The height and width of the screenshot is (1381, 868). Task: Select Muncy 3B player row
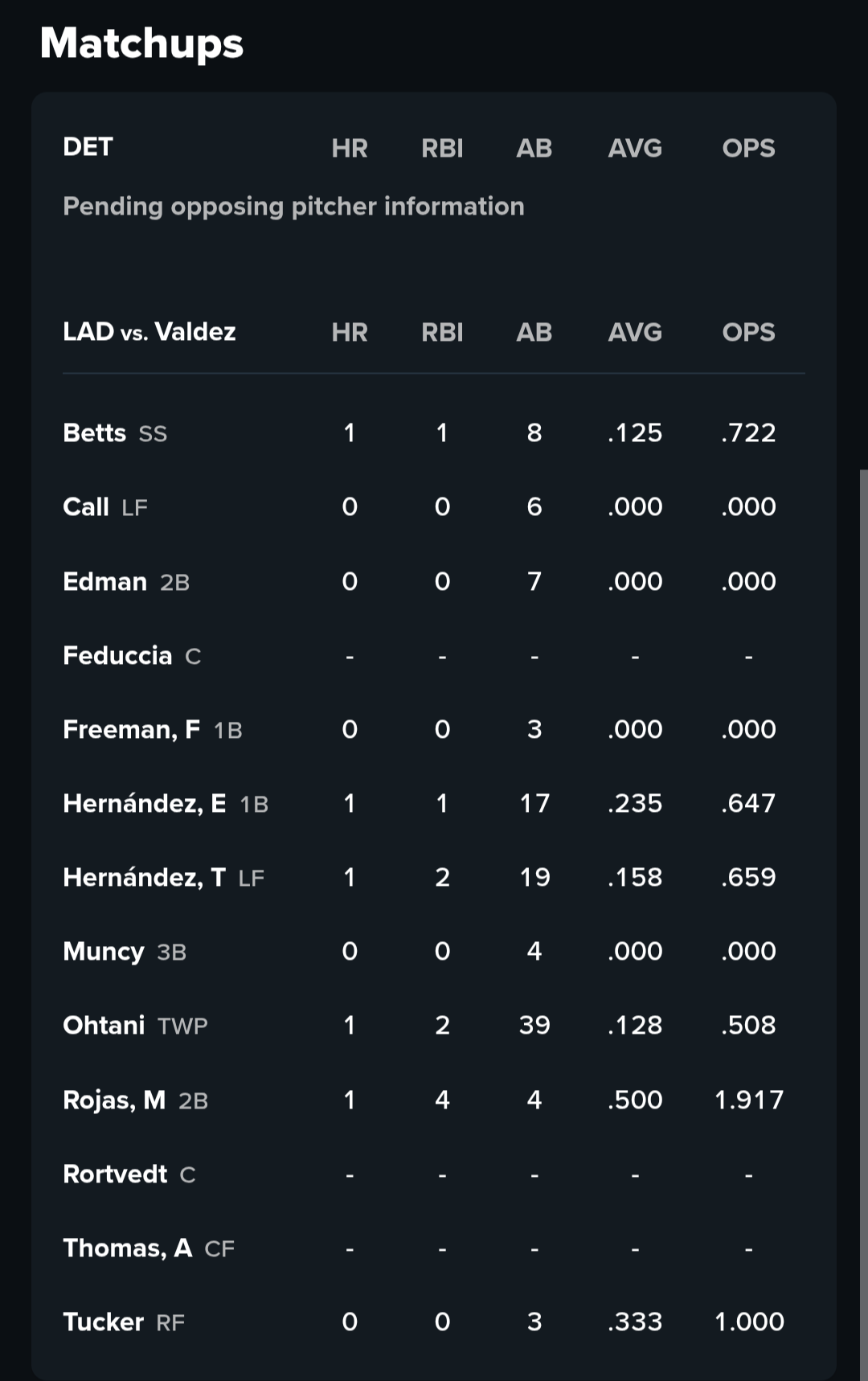point(434,951)
